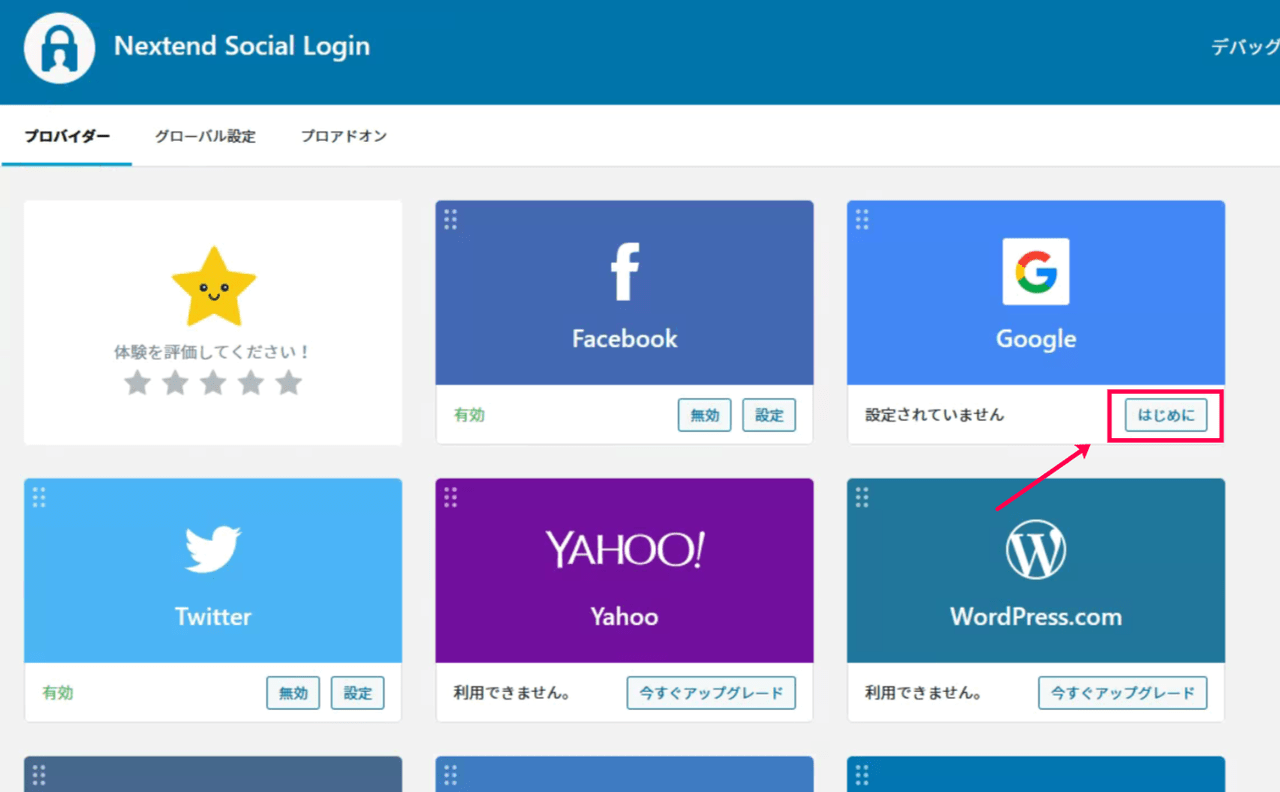The image size is (1280, 792).
Task: Disable Facebook with the 無効 button
Action: pos(705,415)
